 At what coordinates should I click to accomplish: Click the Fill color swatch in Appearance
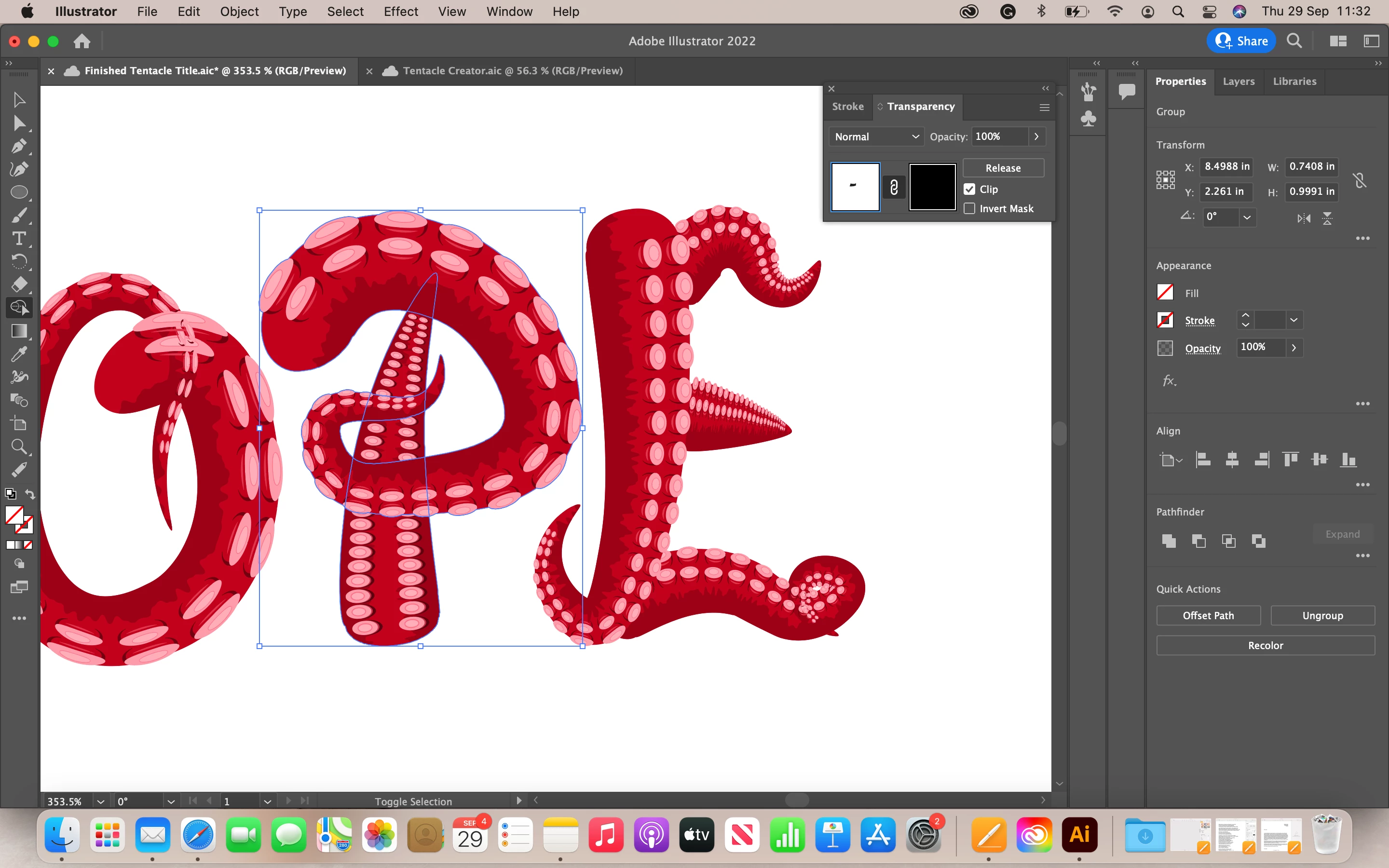click(1165, 293)
